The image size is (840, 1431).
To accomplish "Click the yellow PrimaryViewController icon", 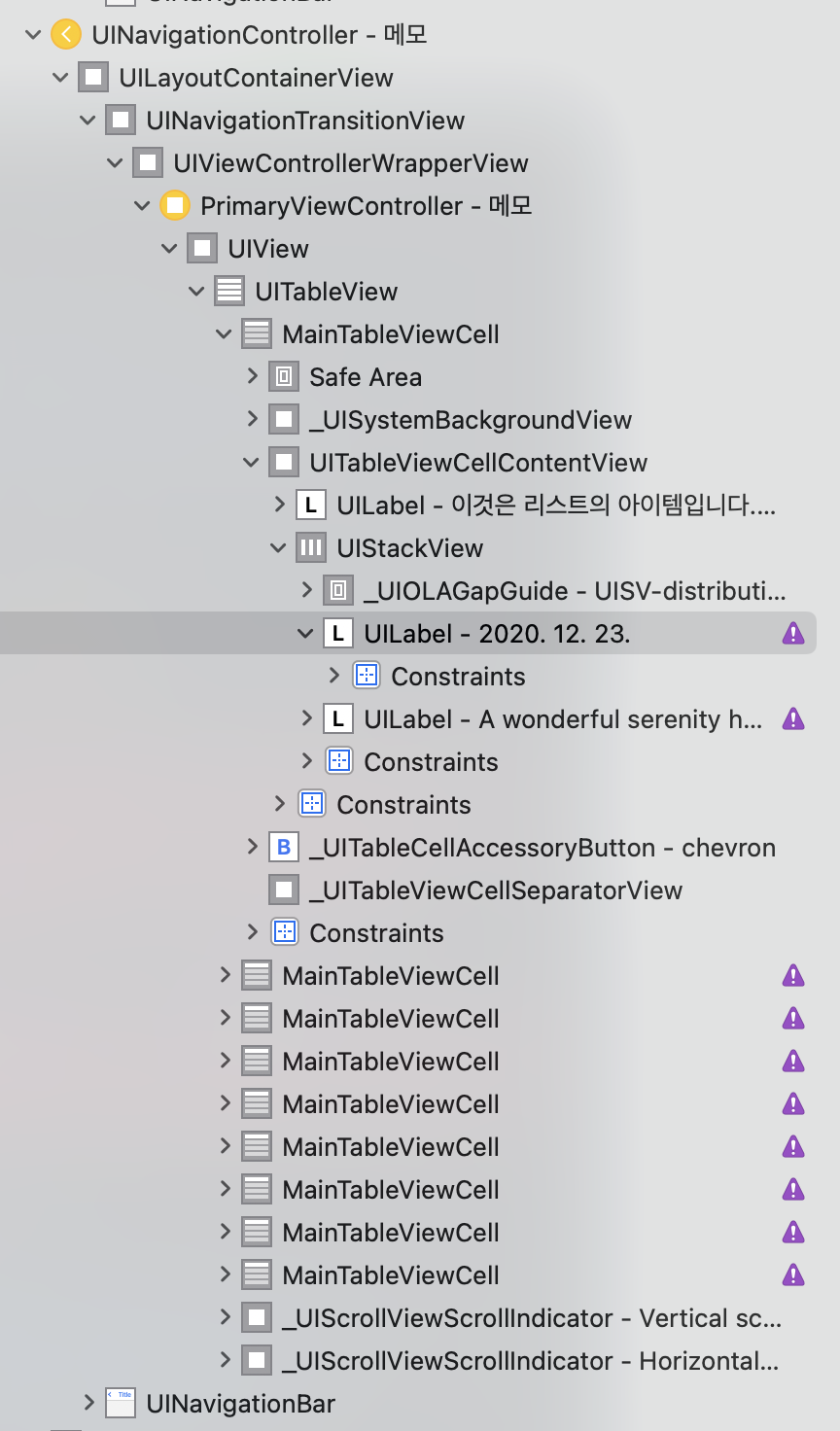I will 175,206.
